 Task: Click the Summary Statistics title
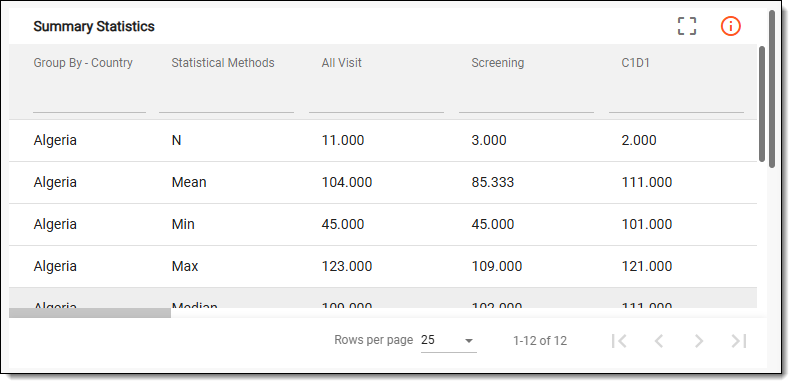[x=94, y=26]
